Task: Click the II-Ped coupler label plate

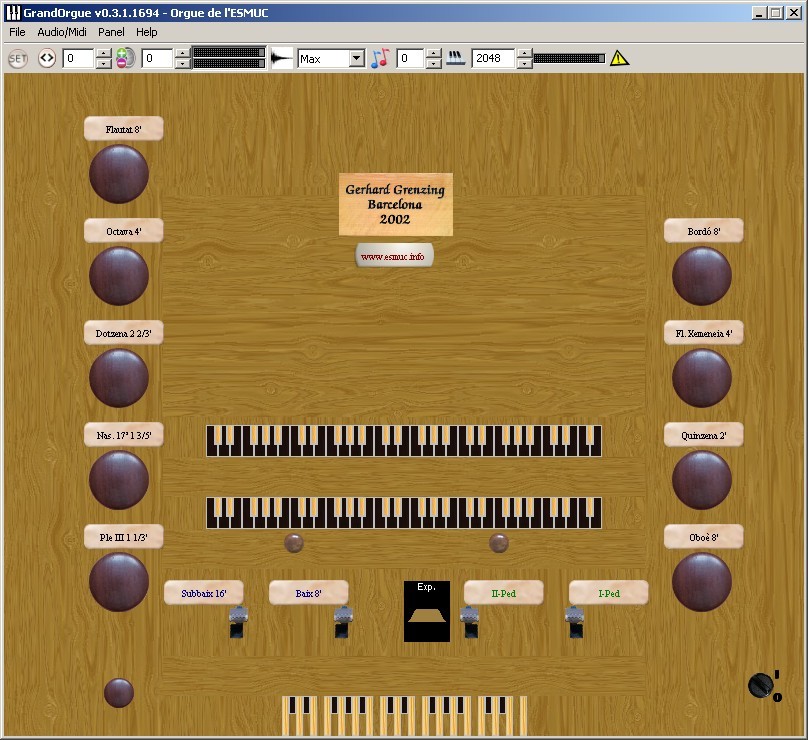Action: 503,593
